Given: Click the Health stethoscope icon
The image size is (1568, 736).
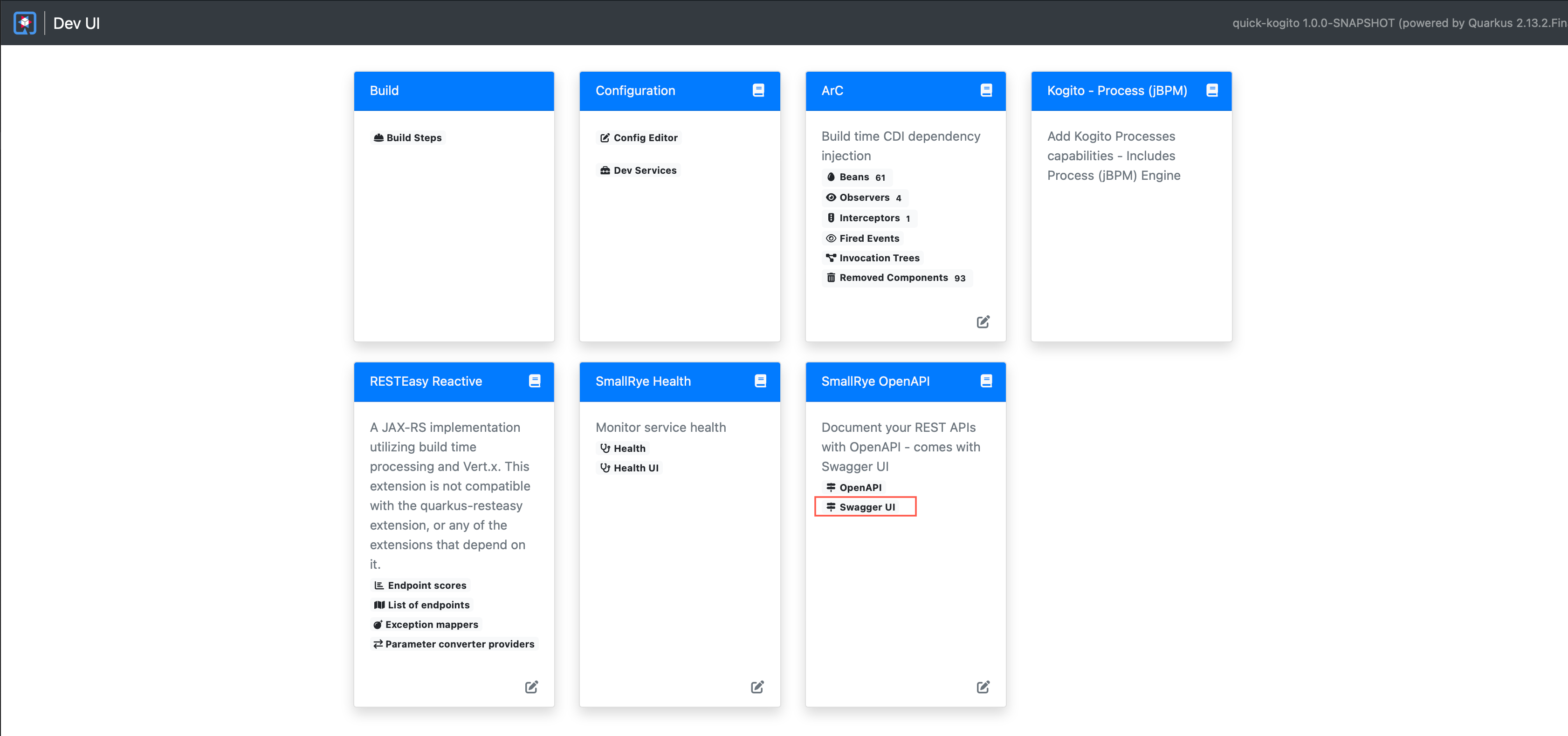Looking at the screenshot, I should tap(605, 448).
